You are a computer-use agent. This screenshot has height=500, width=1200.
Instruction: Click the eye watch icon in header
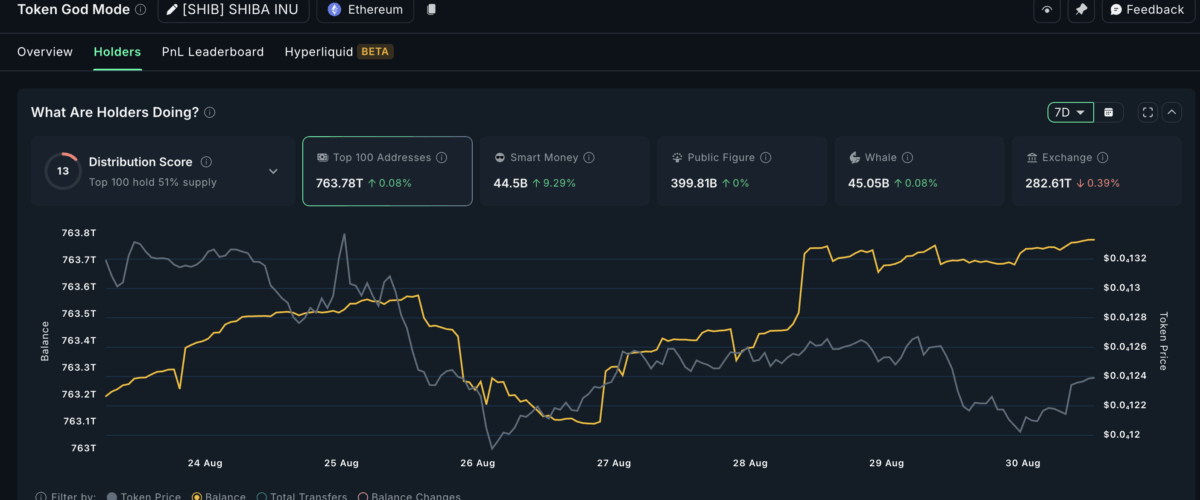1047,10
